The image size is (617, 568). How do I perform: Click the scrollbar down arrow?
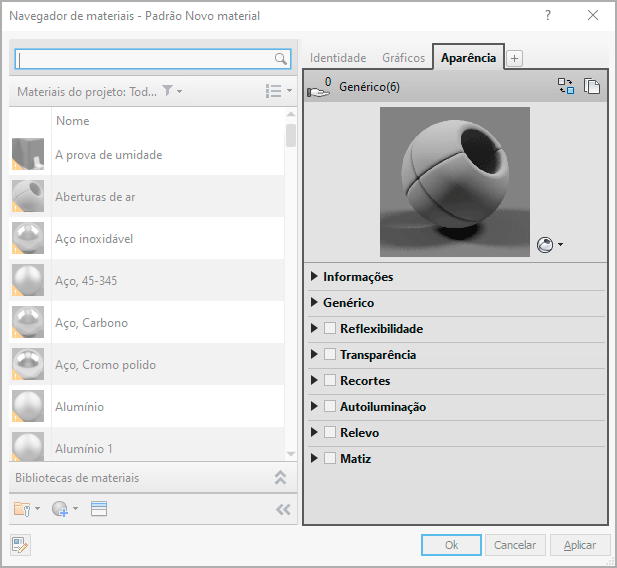291,454
